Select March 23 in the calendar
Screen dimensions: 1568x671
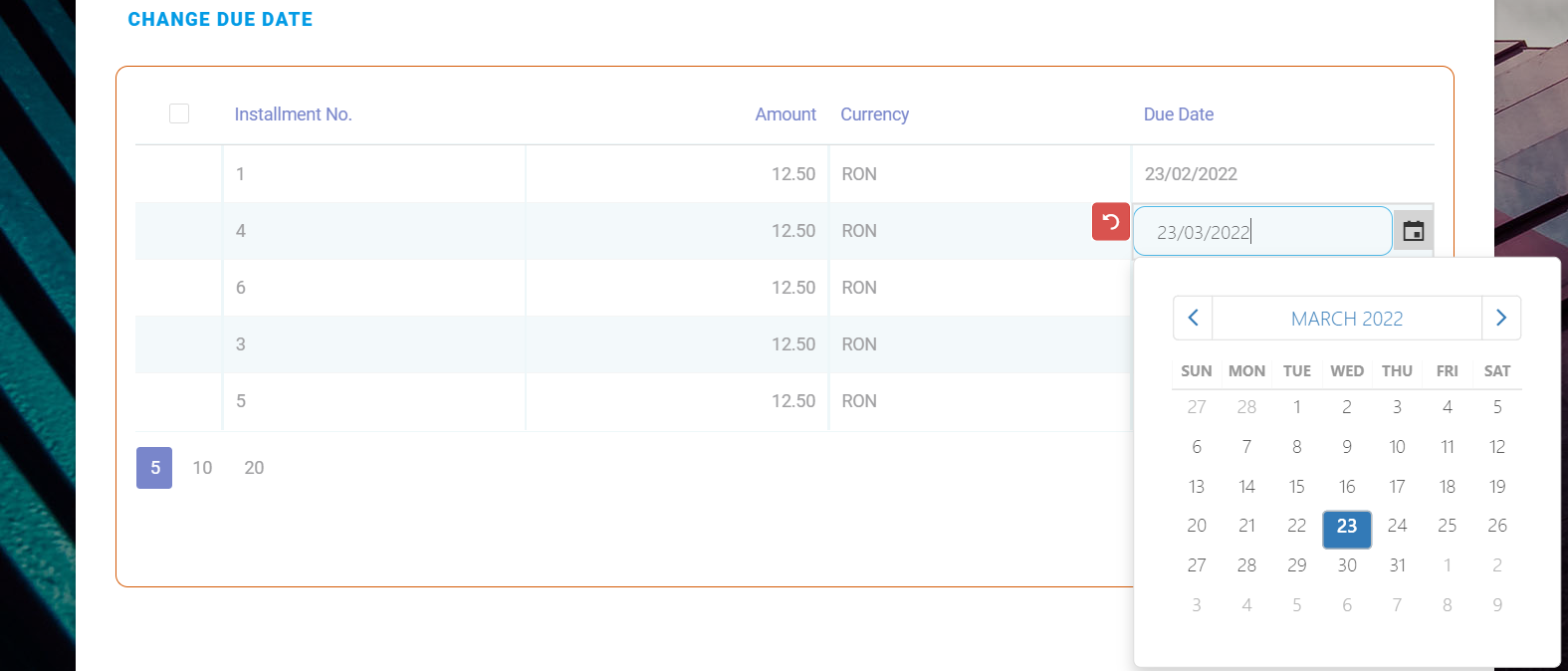1346,527
